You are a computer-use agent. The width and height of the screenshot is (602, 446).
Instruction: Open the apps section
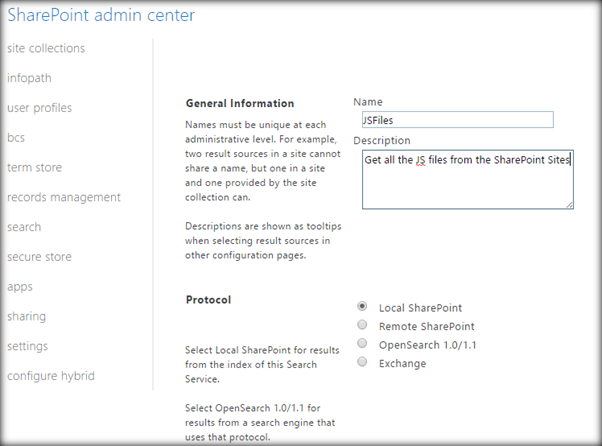coord(20,286)
